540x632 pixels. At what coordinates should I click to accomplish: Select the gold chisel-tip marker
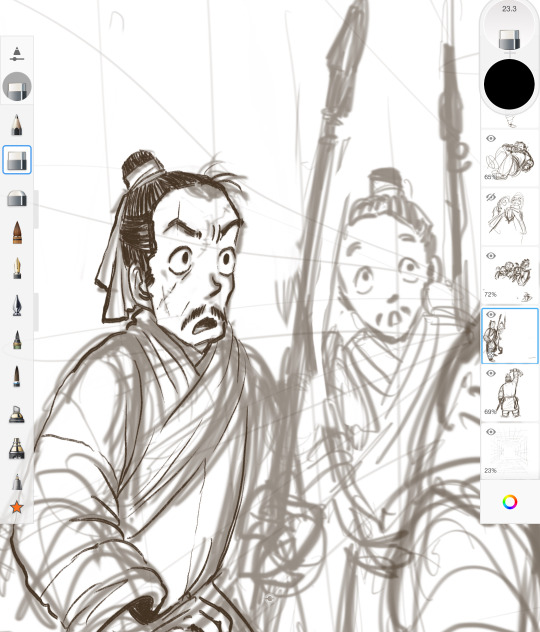tap(17, 415)
